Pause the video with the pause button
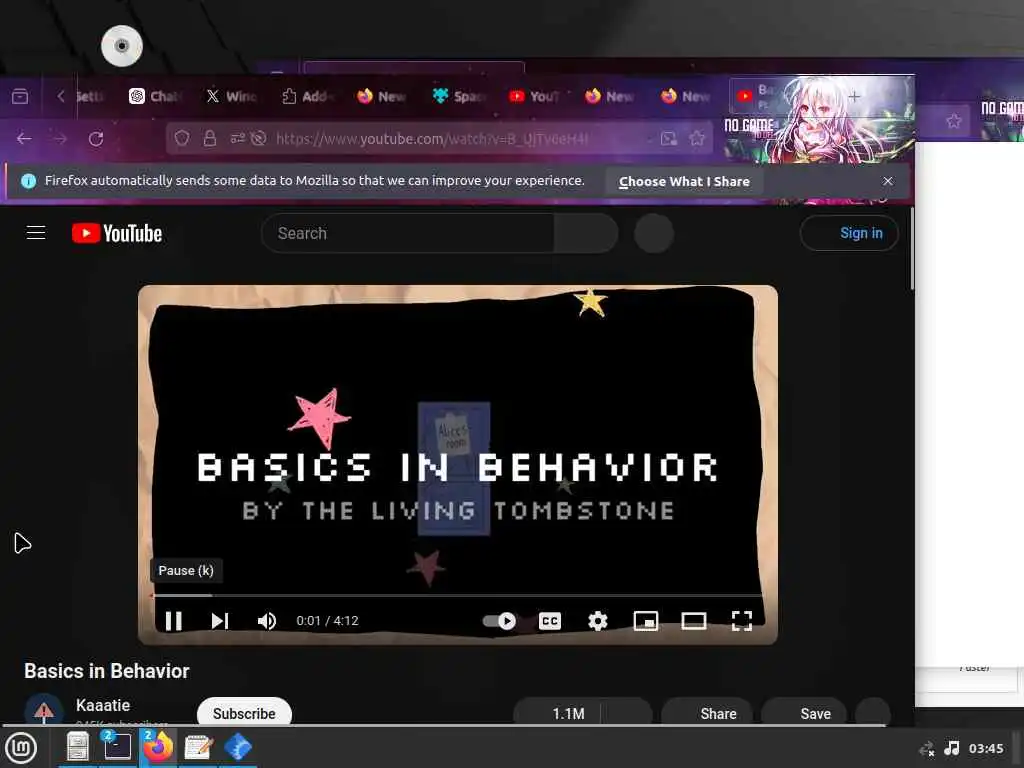Image resolution: width=1024 pixels, height=768 pixels. (174, 620)
